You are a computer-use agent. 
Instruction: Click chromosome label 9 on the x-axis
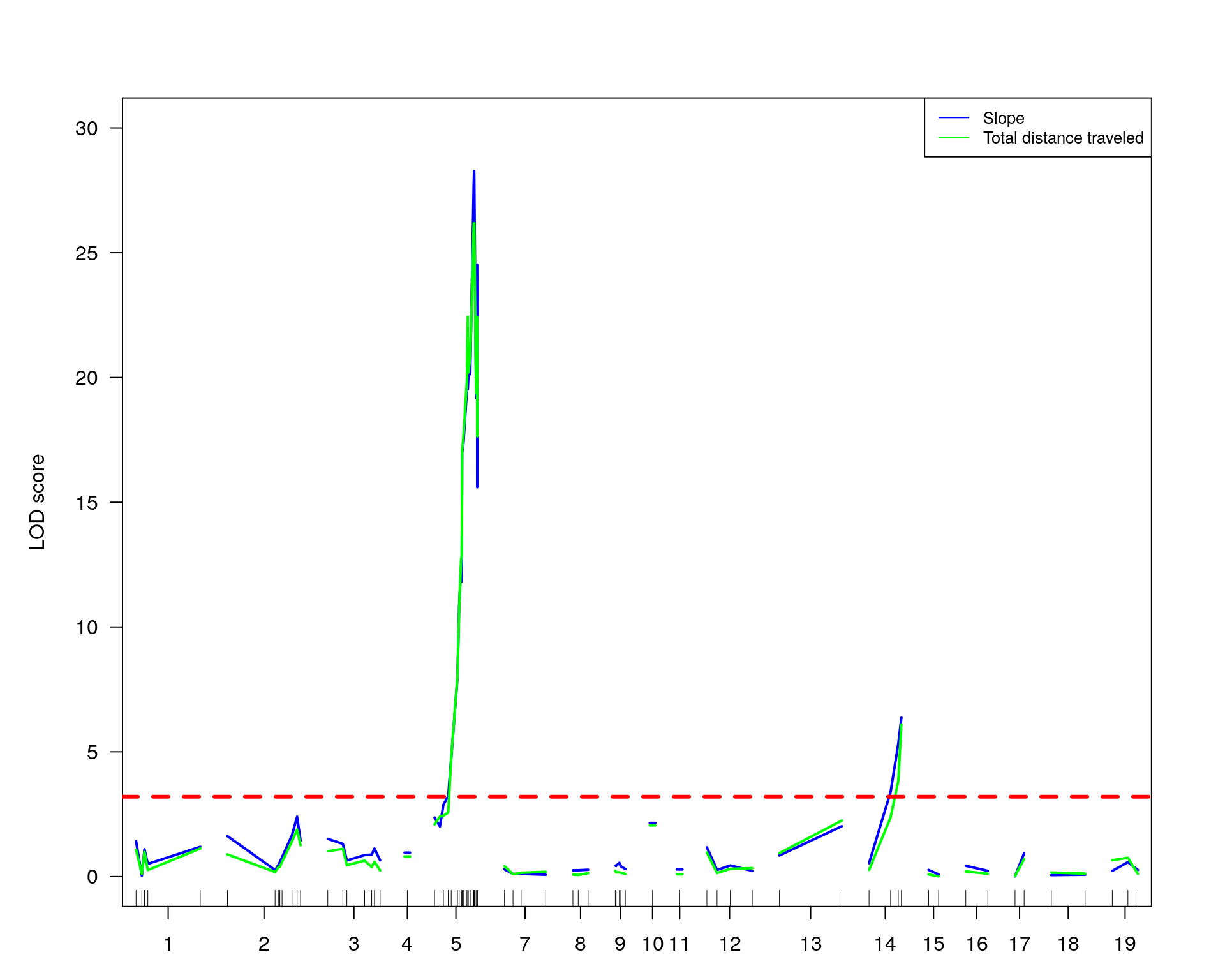[x=620, y=944]
